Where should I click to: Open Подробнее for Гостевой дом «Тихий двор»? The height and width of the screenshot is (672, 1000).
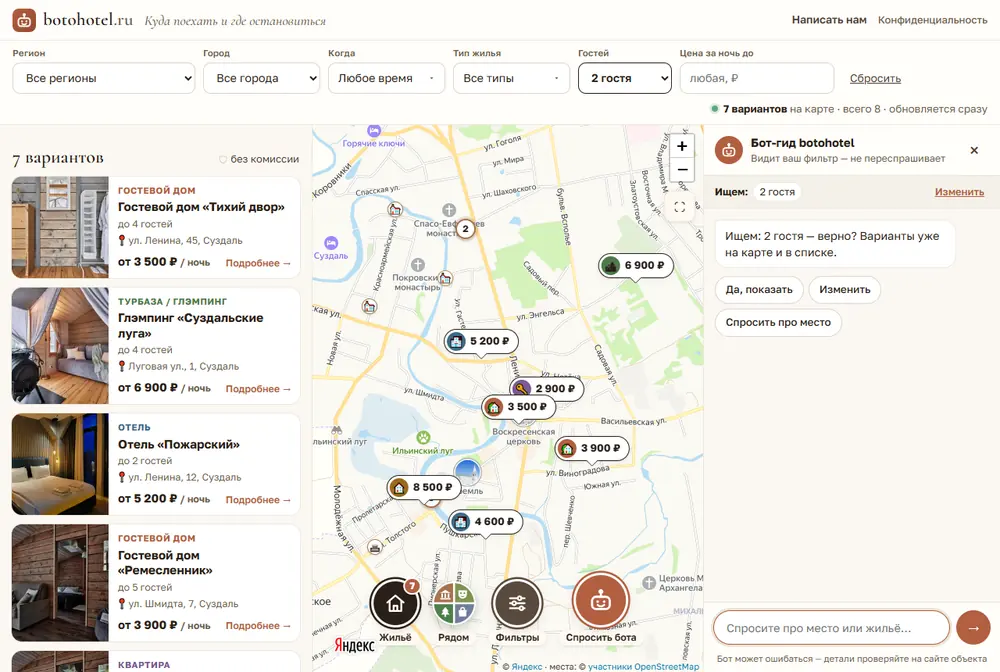258,263
